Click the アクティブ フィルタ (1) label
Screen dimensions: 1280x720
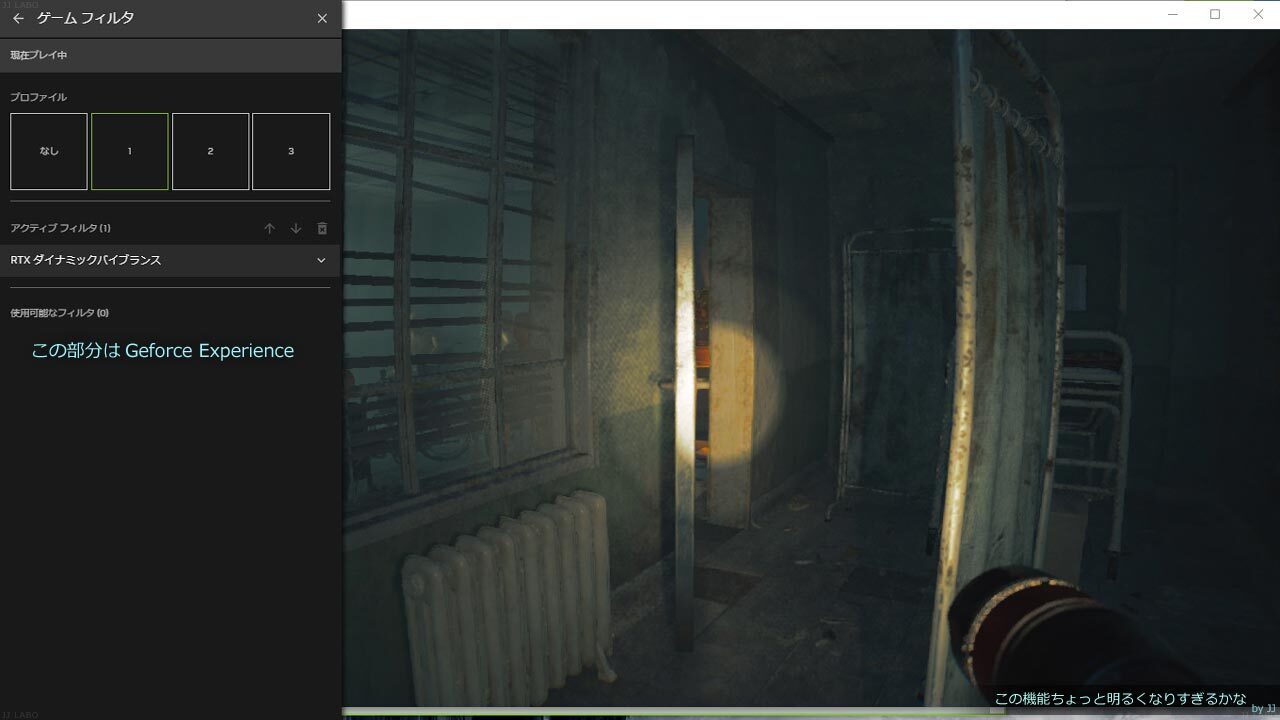point(60,229)
